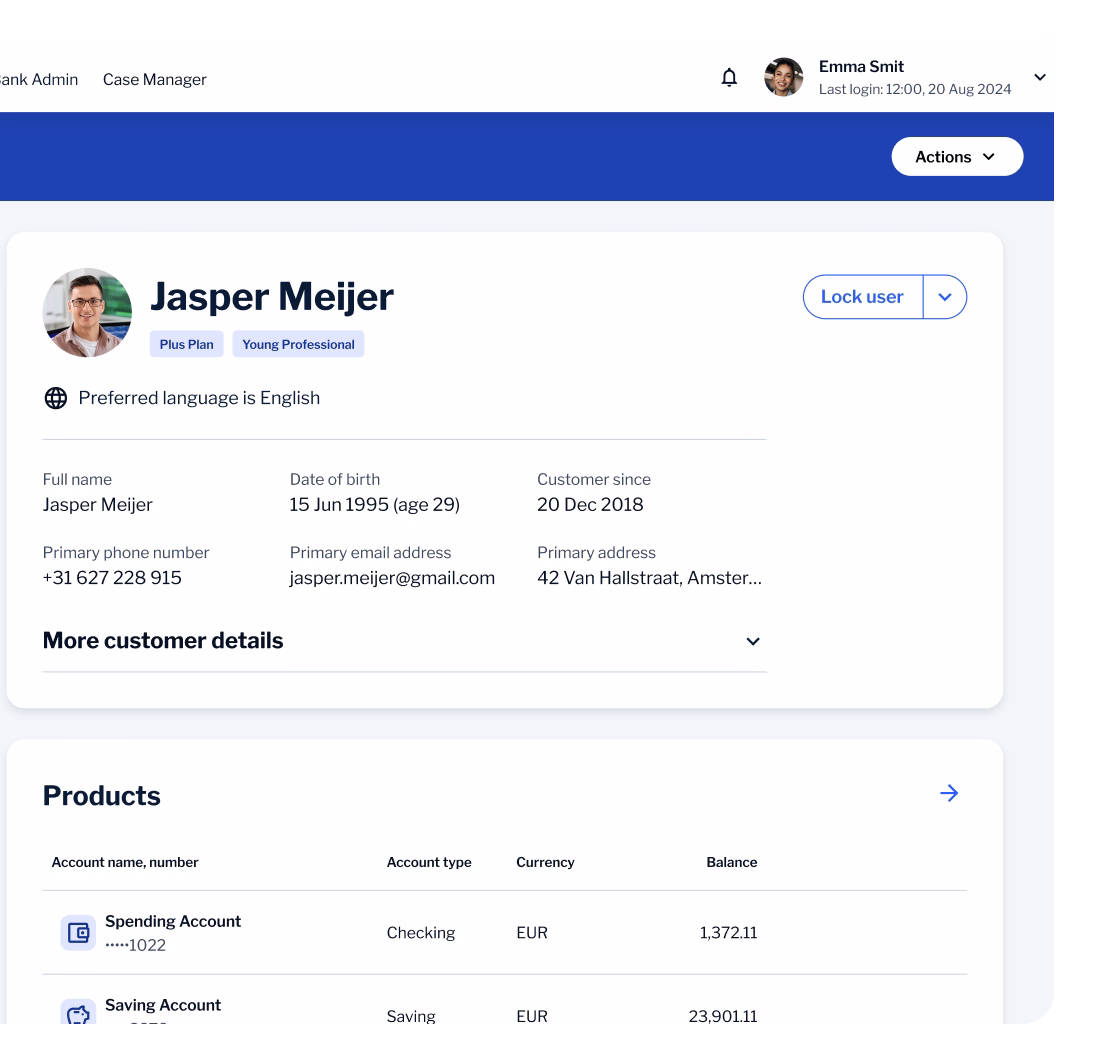The image size is (1118, 1064).
Task: Click the Jasper Meijer heading name
Action: [272, 297]
